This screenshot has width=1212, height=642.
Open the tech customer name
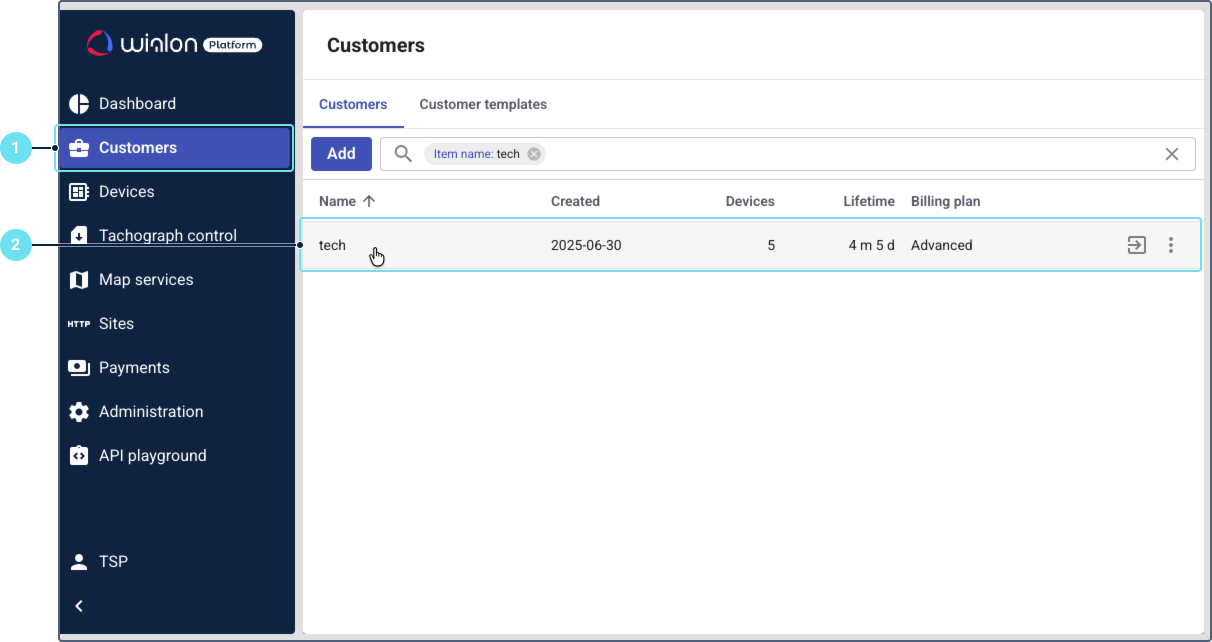[x=332, y=245]
